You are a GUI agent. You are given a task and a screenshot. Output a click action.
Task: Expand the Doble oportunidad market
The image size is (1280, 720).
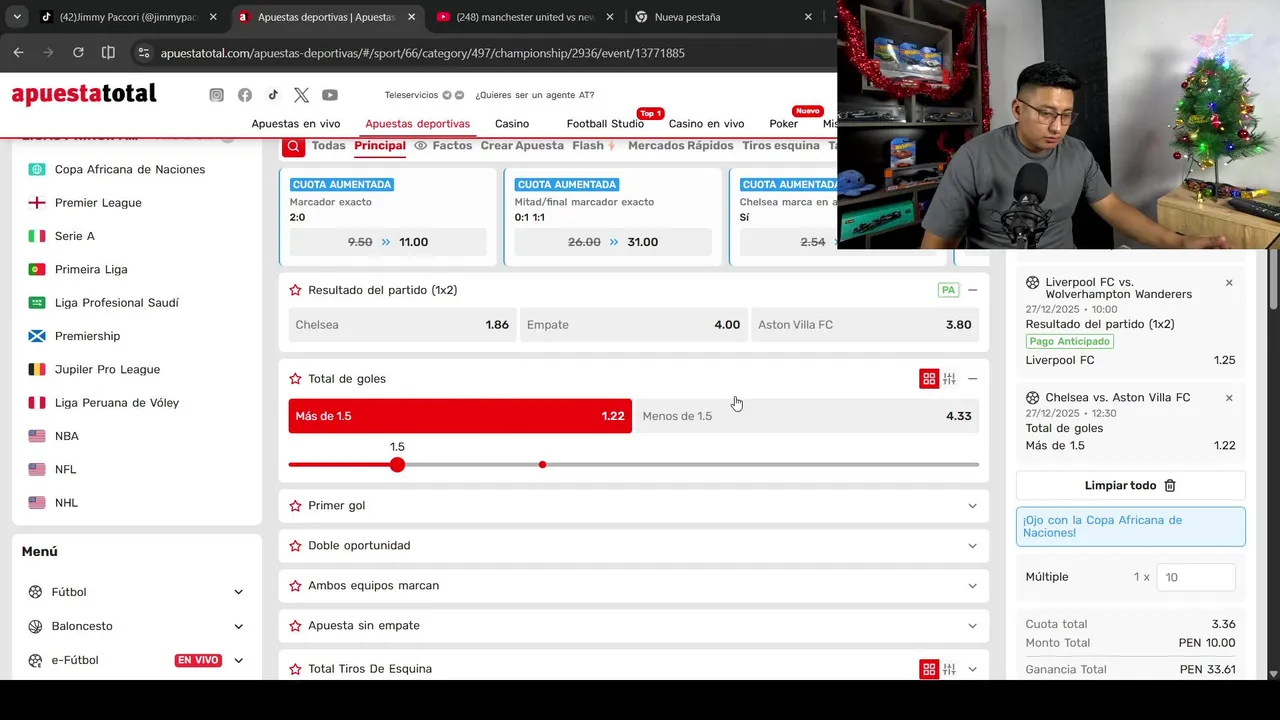coord(972,546)
